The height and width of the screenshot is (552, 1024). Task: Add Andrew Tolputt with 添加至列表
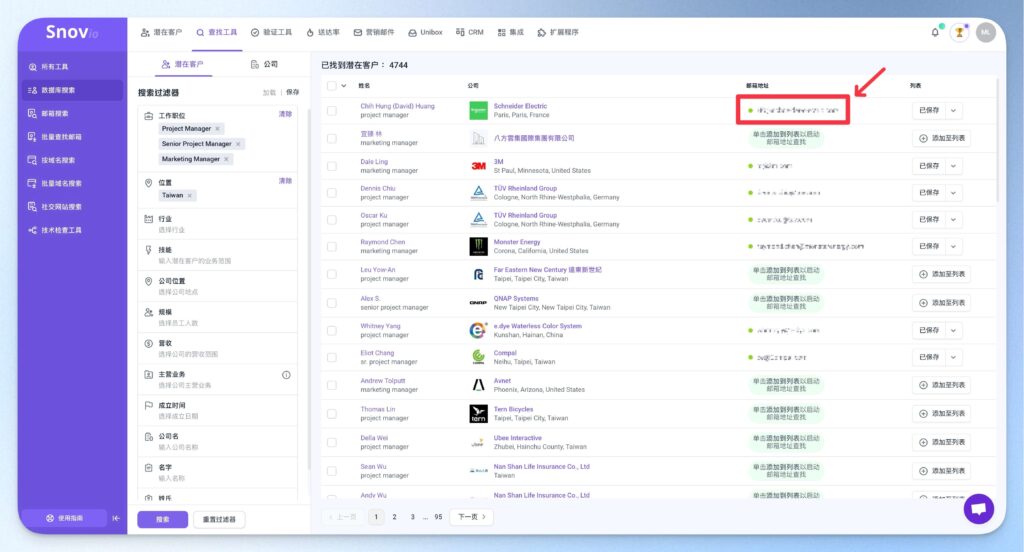tap(941, 385)
